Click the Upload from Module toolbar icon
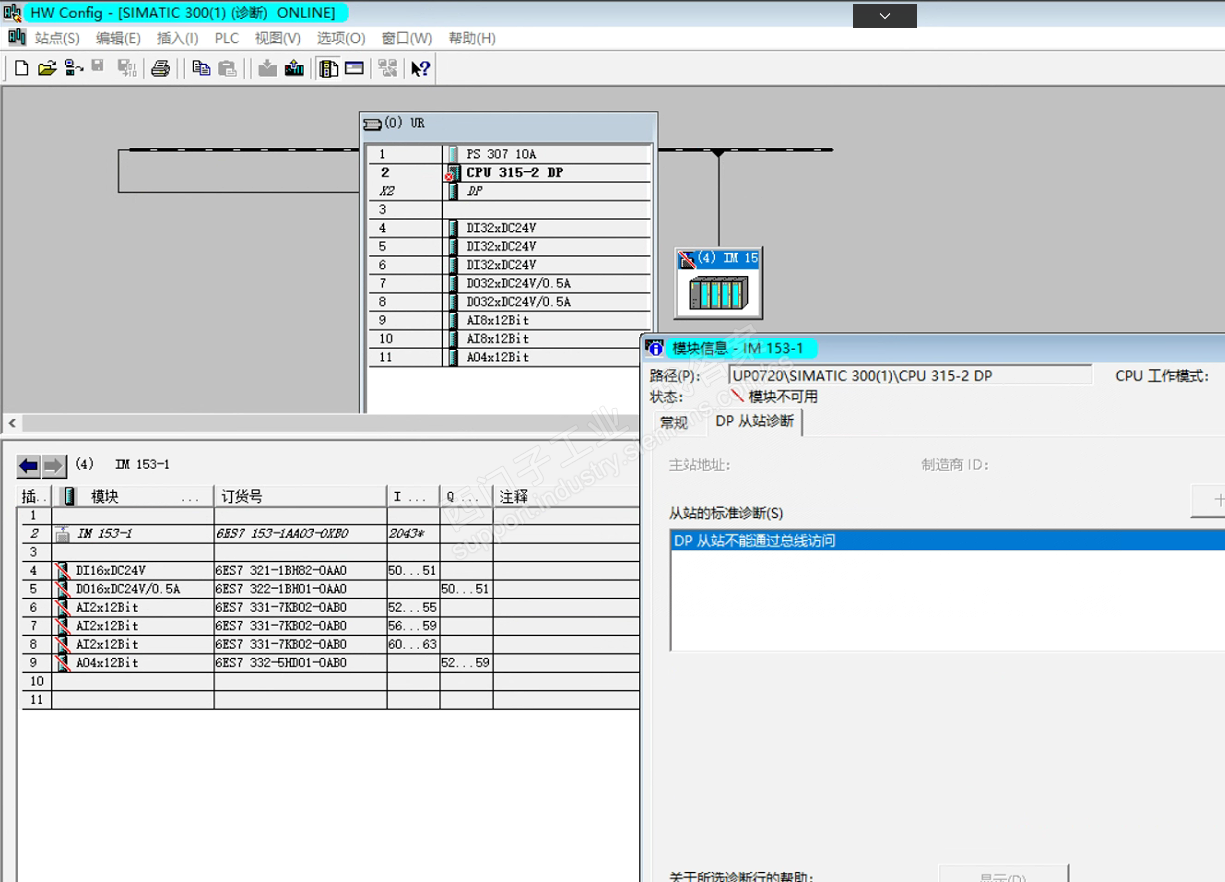This screenshot has height=882, width=1225. click(294, 69)
